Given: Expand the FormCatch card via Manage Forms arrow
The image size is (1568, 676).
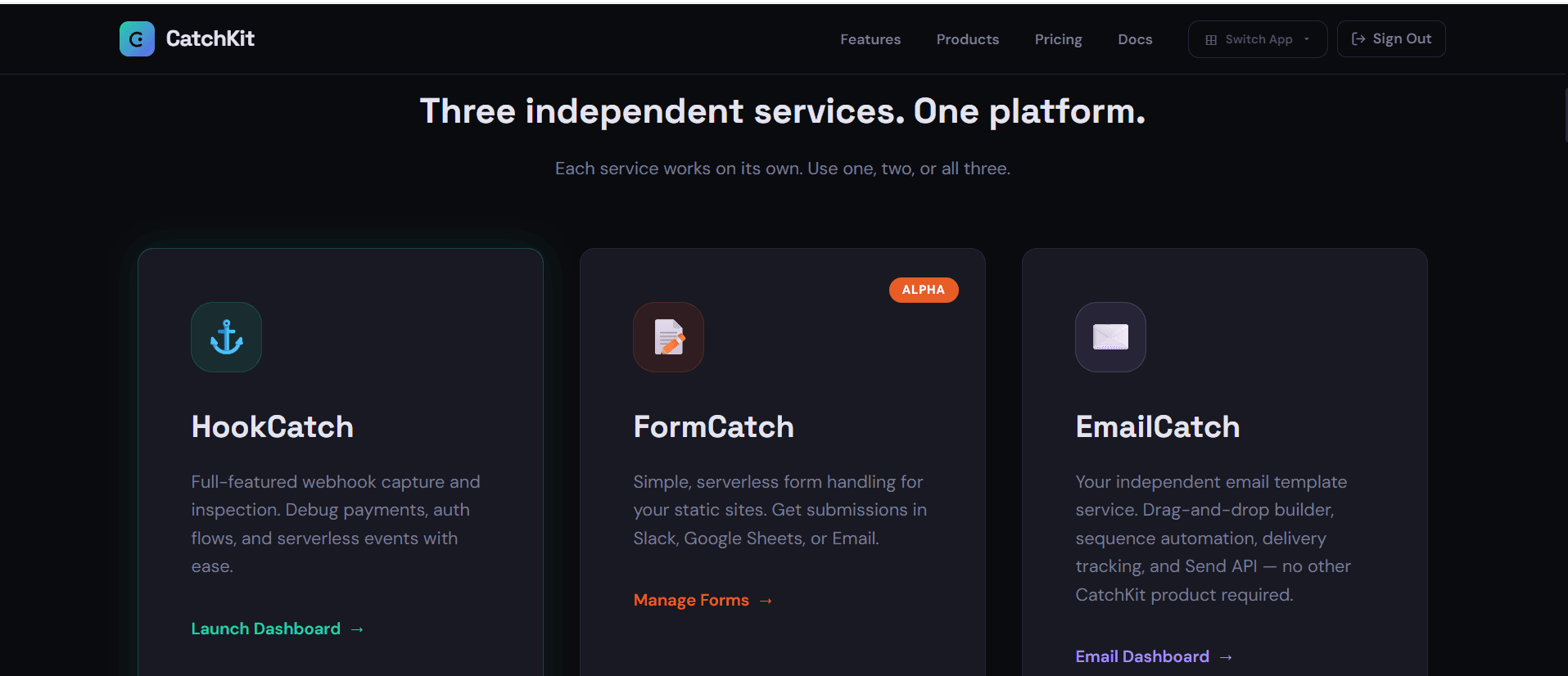Looking at the screenshot, I should tap(764, 600).
